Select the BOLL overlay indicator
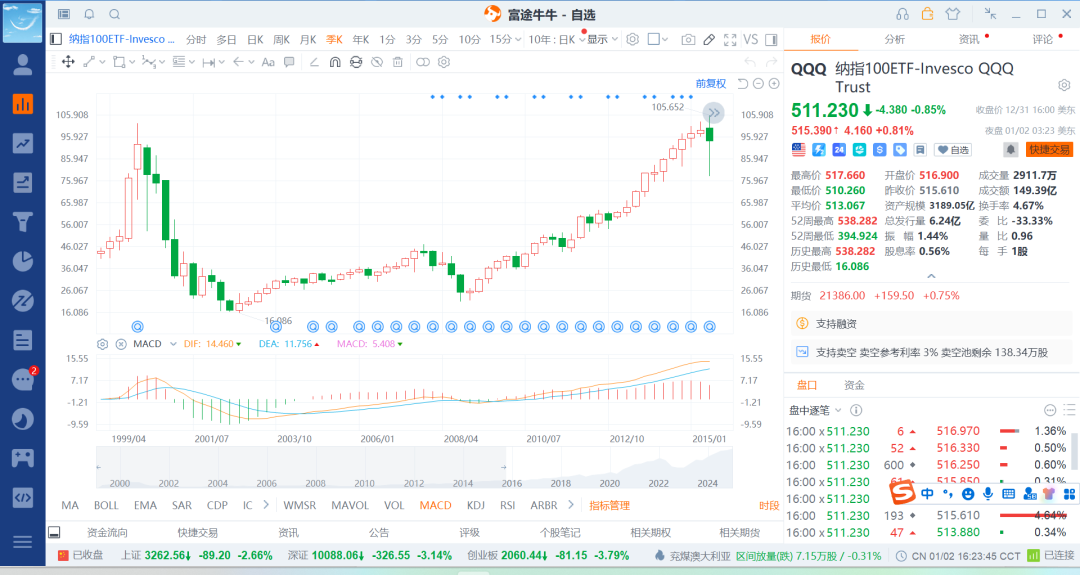Screen dimensions: 1080x575 click(106, 505)
